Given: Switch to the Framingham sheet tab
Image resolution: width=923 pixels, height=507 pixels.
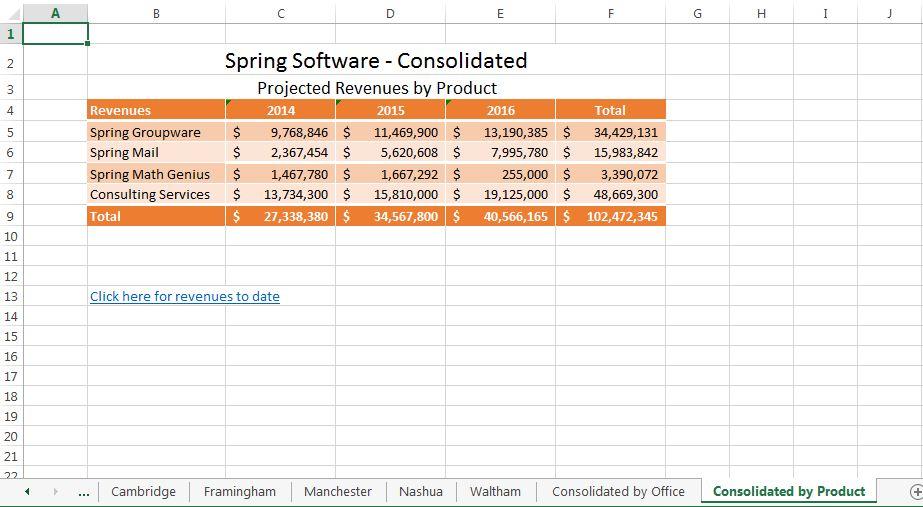Looking at the screenshot, I should (x=240, y=491).
